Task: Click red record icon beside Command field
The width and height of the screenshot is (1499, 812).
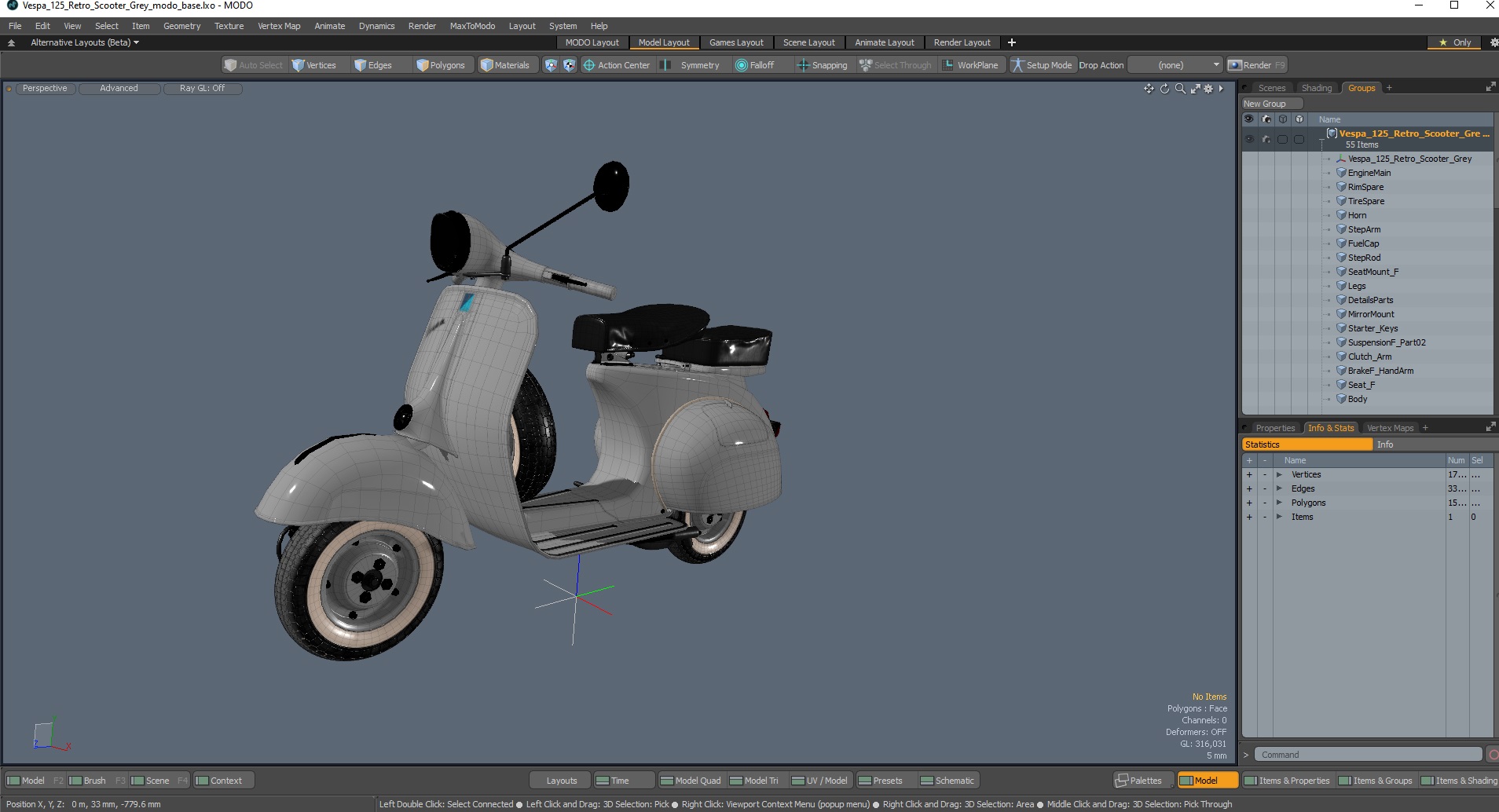Action: (x=1493, y=755)
